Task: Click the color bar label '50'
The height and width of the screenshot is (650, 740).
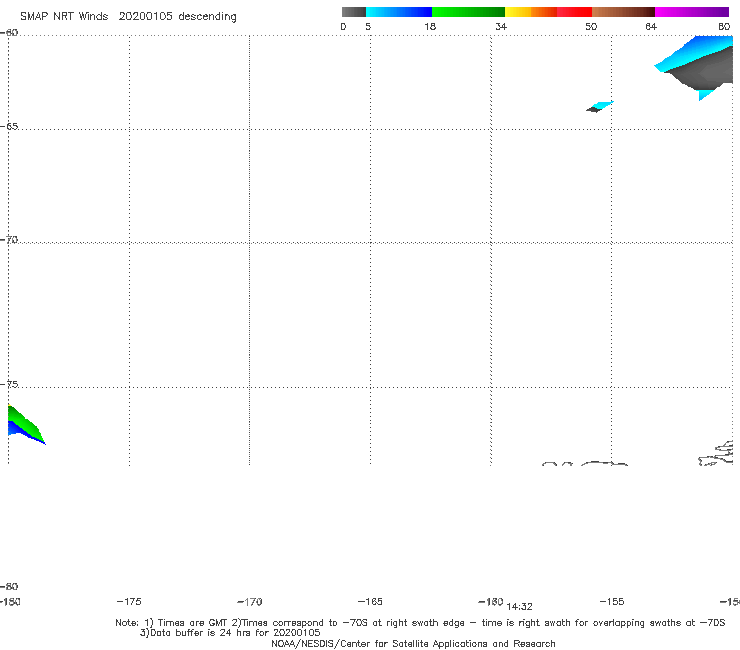Action: coord(591,27)
